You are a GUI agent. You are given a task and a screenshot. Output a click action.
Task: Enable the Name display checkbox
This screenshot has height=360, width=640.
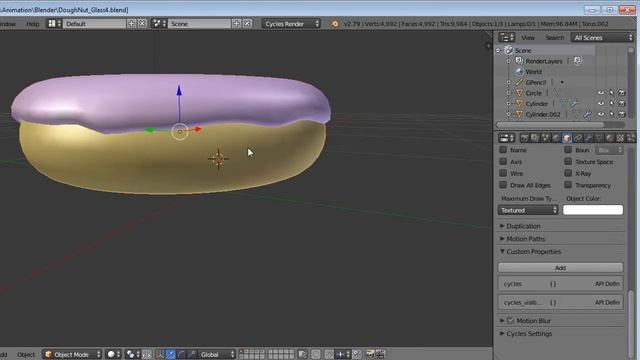coord(503,150)
